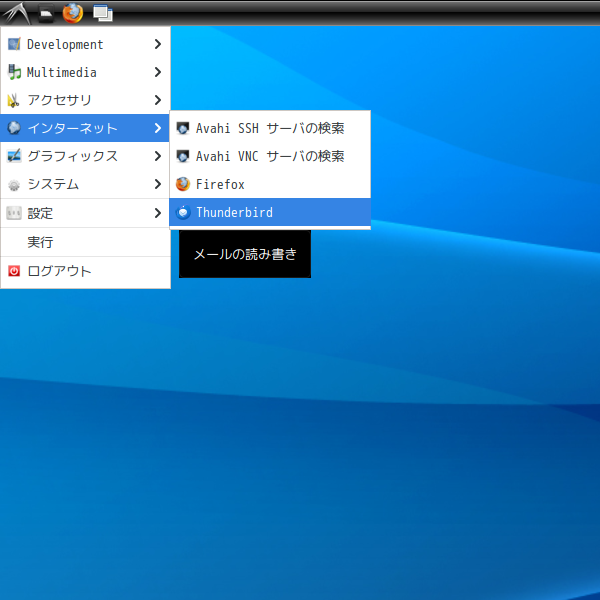
Task: Launch Thunderbird mail client
Action: [x=270, y=212]
